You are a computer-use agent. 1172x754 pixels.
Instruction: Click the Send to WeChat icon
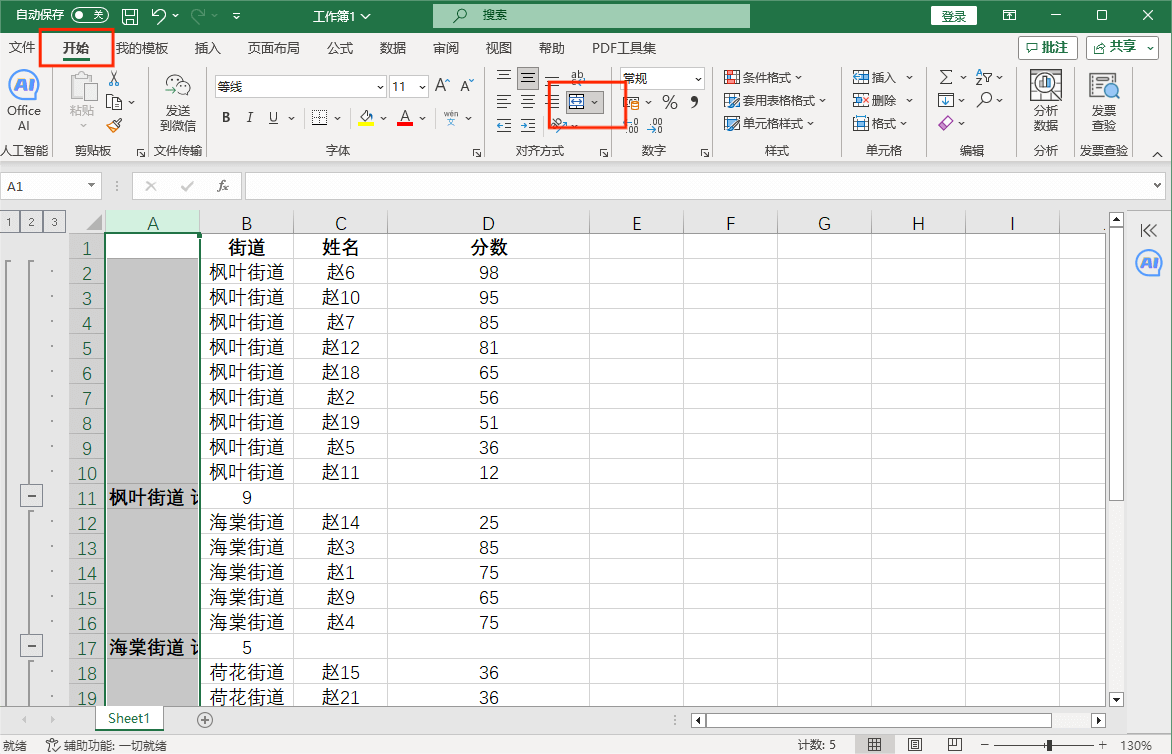178,101
